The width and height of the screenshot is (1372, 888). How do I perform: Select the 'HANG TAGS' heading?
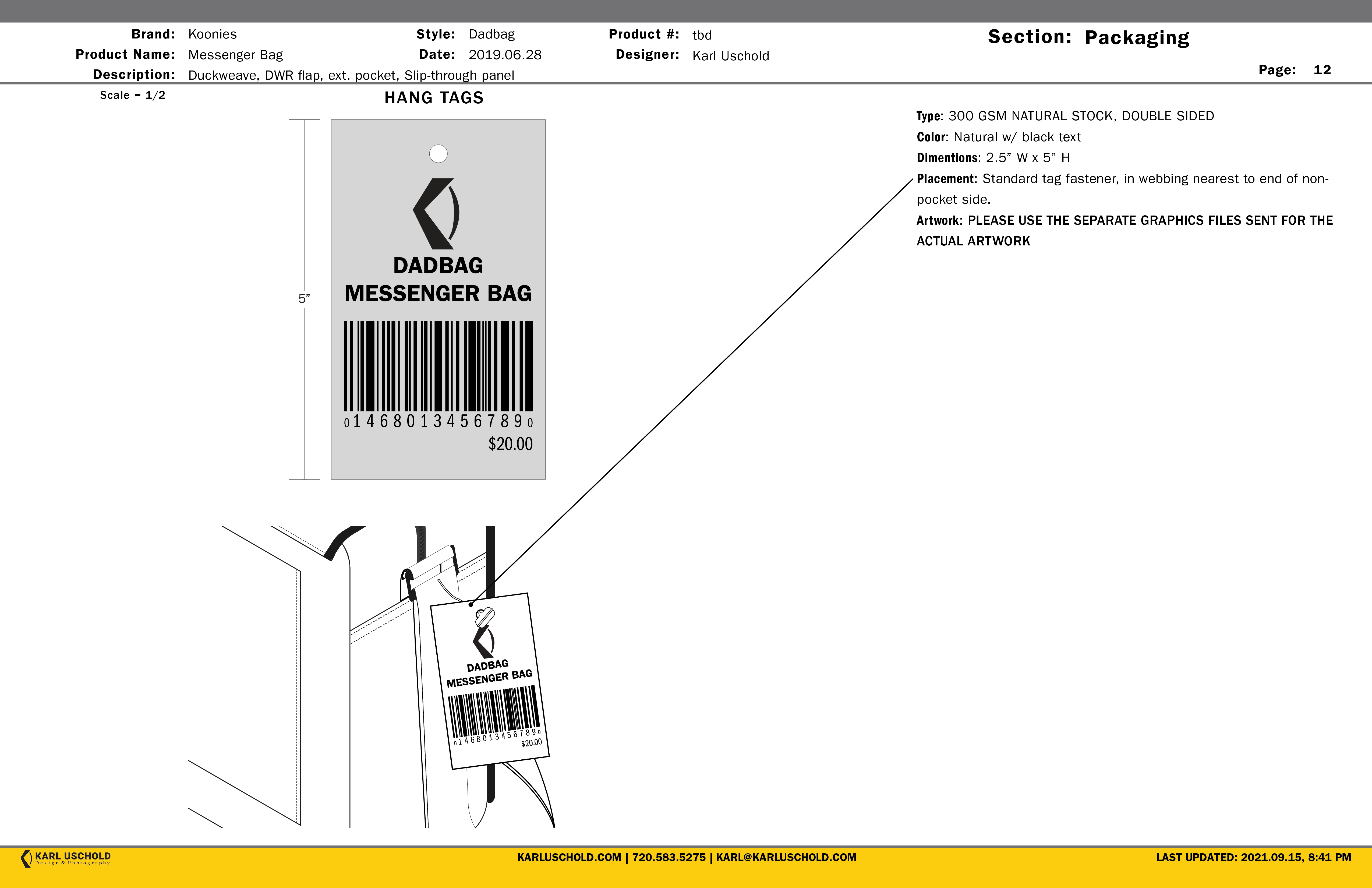point(434,97)
